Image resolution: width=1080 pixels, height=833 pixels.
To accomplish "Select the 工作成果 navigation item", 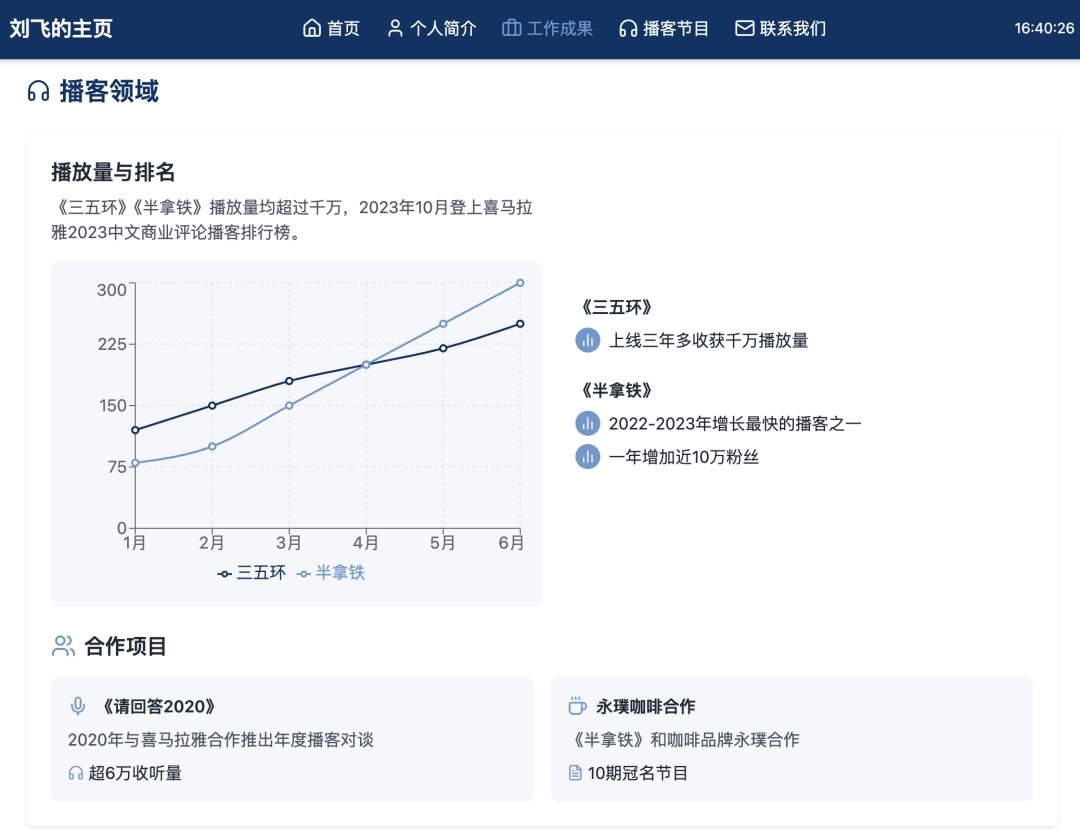I will coord(548,28).
